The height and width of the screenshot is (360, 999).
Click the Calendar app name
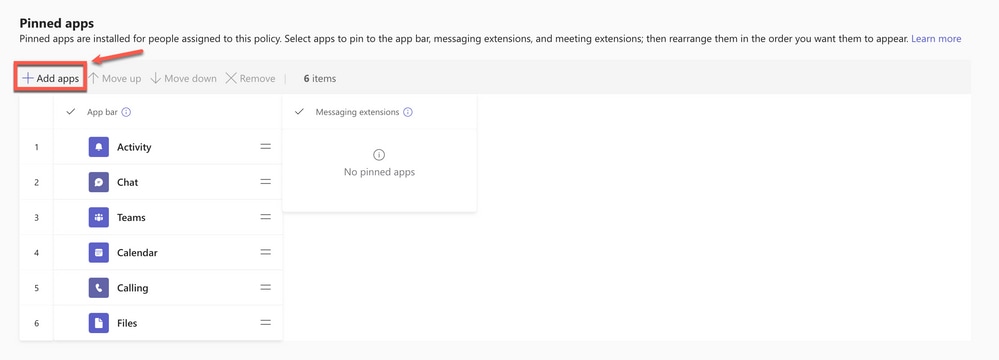tap(137, 252)
